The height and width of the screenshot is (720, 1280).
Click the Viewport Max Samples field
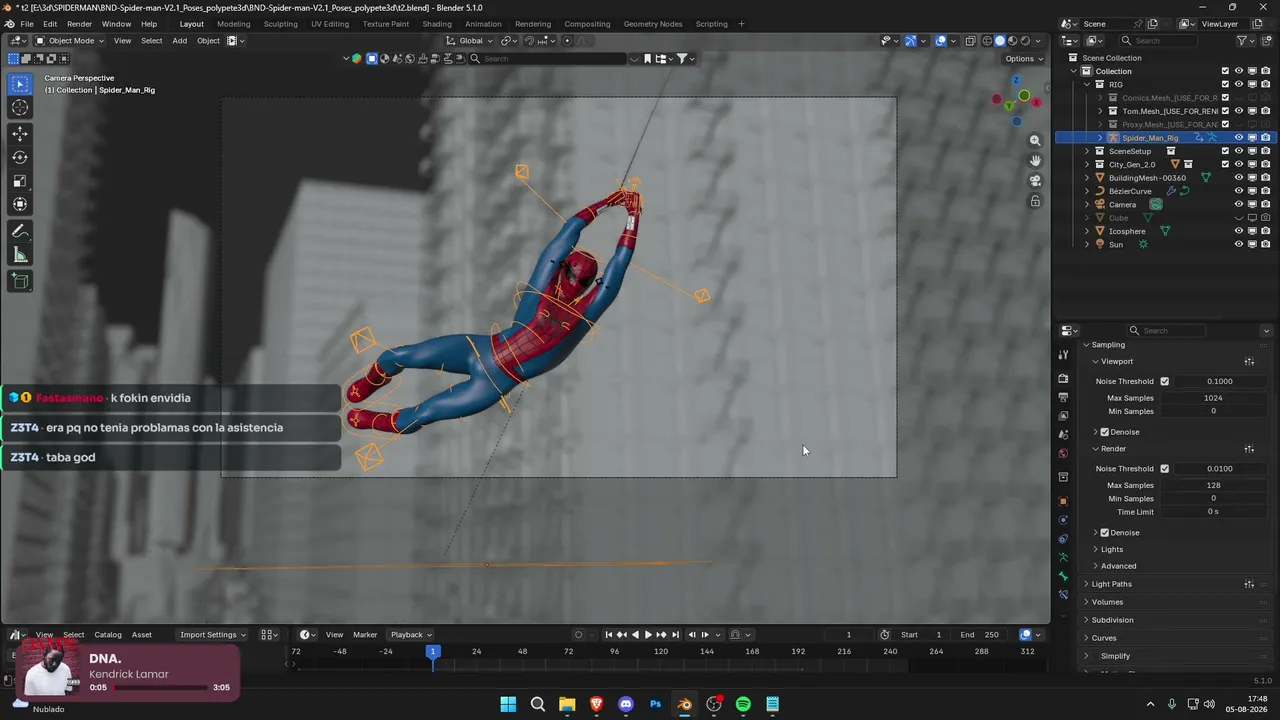point(1213,398)
